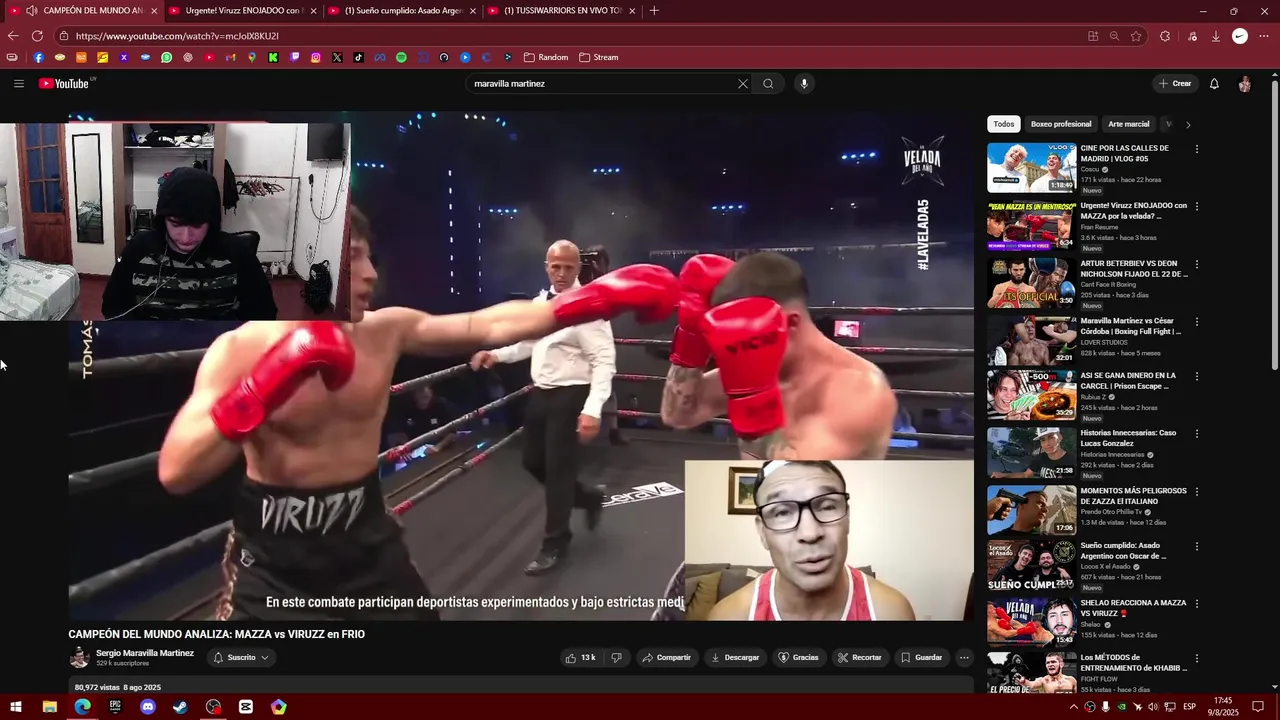The height and width of the screenshot is (720, 1280).
Task: Open browser downloads icon
Action: tap(1215, 36)
